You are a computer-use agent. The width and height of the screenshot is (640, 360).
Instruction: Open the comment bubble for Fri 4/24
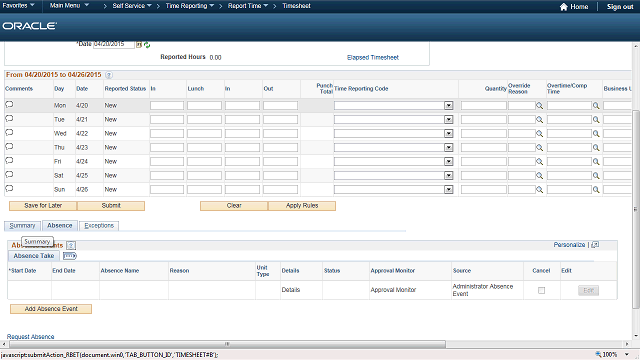tap(9, 160)
